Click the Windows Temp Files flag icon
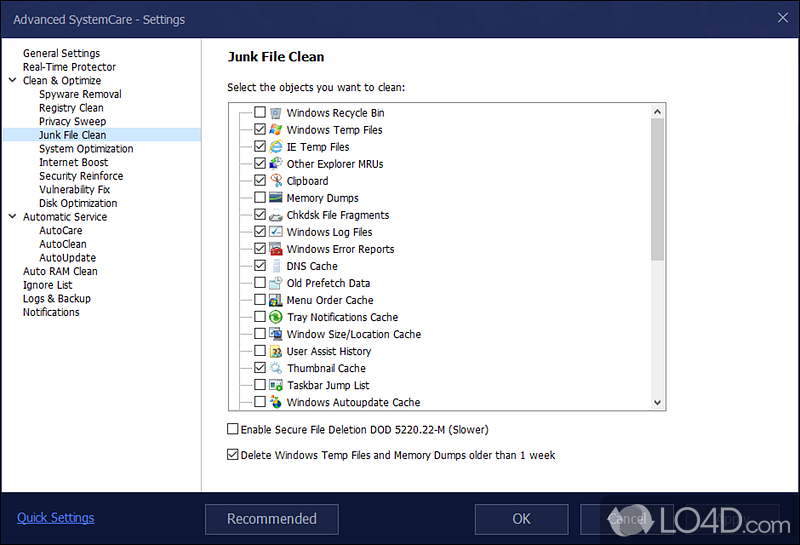This screenshot has height=545, width=800. pos(276,130)
